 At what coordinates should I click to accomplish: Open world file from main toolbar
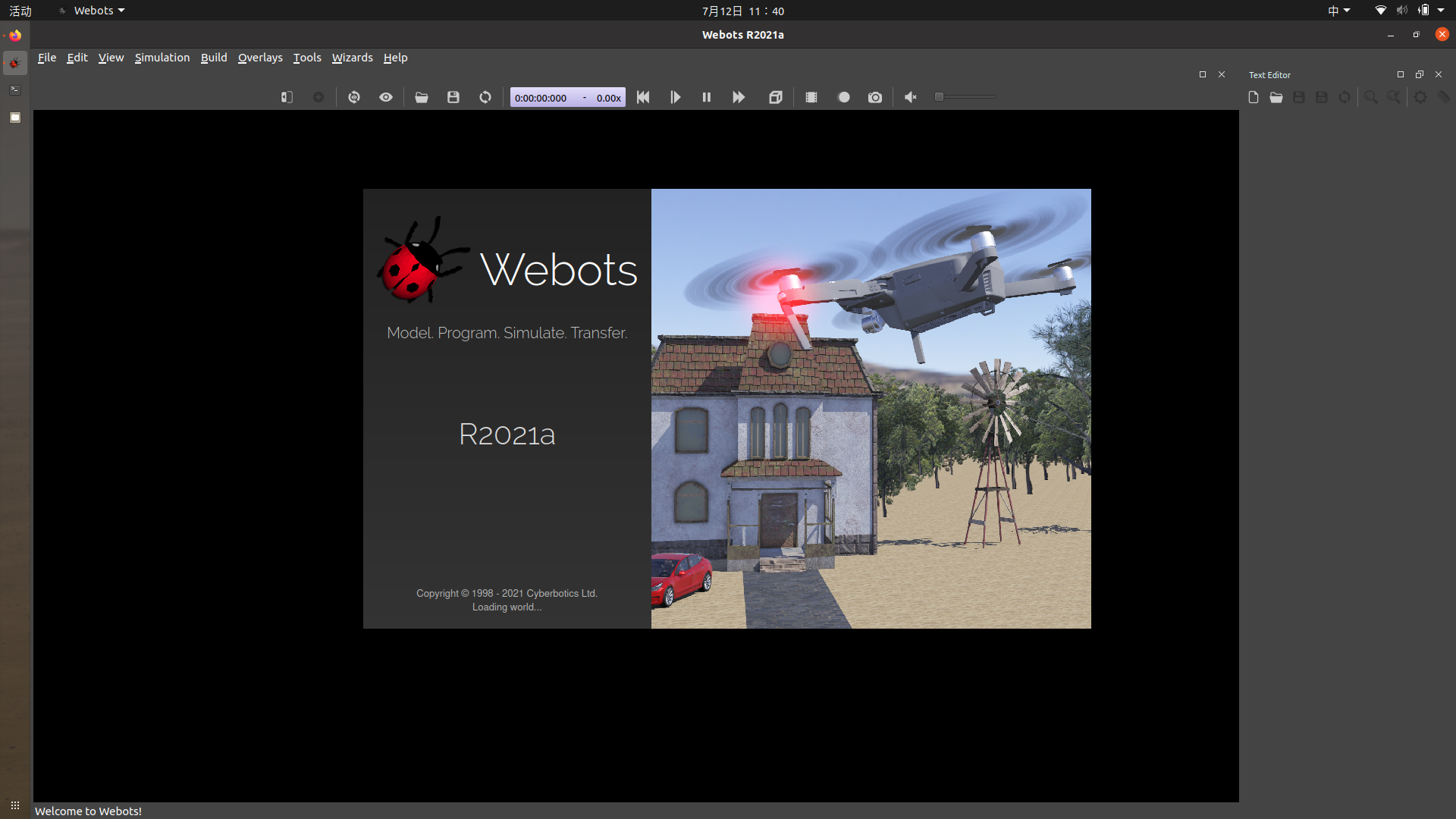coord(422,97)
